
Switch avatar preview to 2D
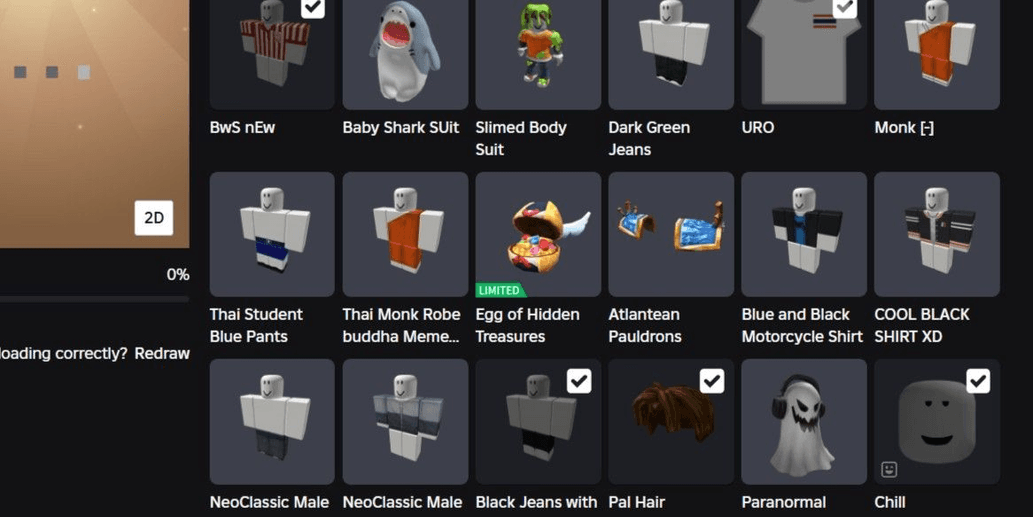(154, 218)
